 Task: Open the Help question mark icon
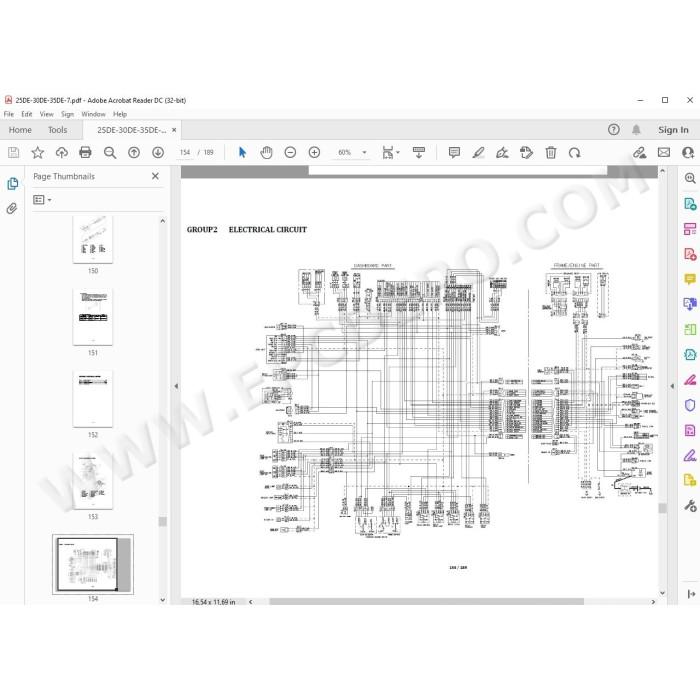point(614,129)
